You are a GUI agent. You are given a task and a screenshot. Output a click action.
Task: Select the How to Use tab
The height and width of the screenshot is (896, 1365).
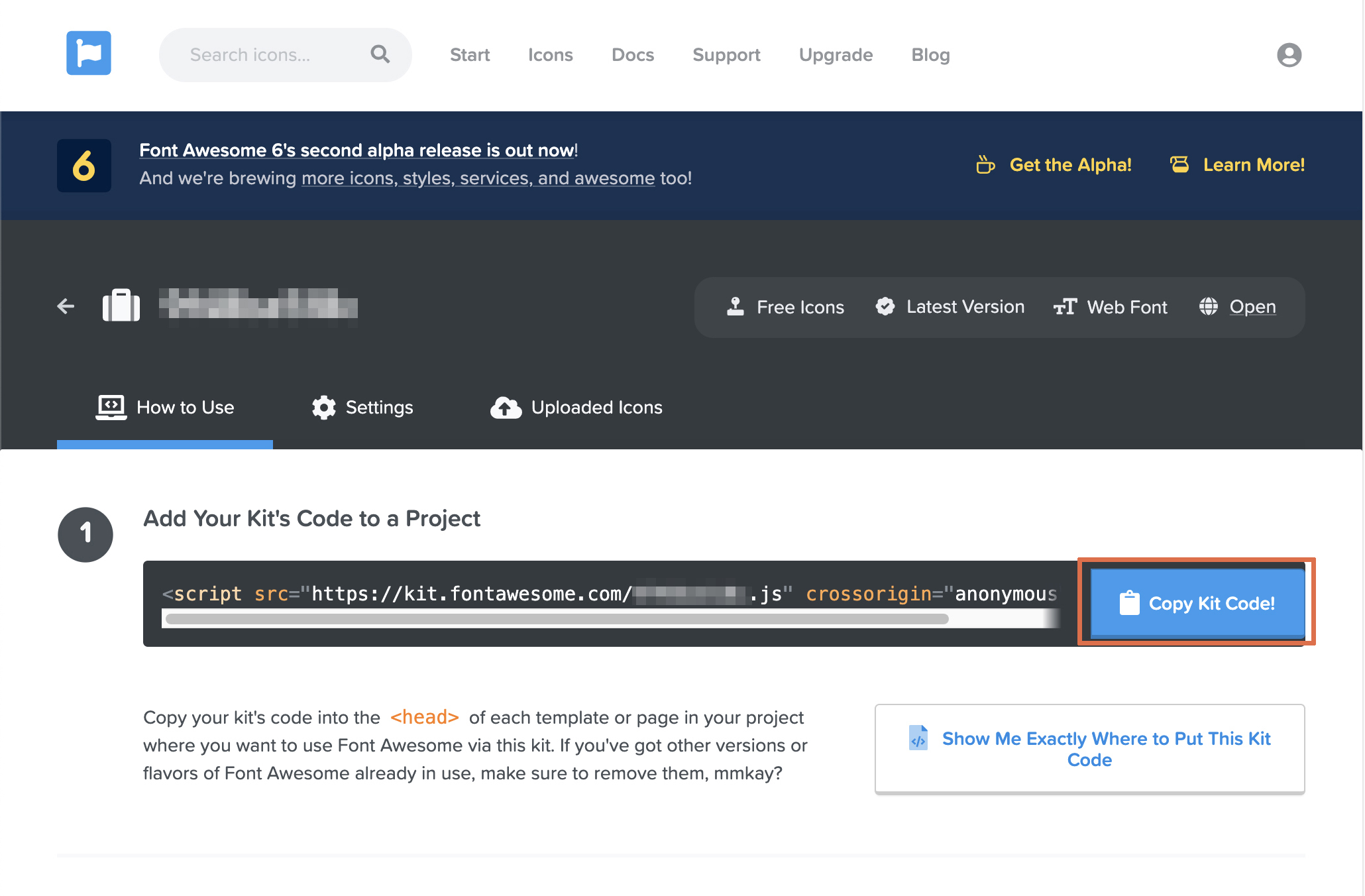[x=166, y=408]
